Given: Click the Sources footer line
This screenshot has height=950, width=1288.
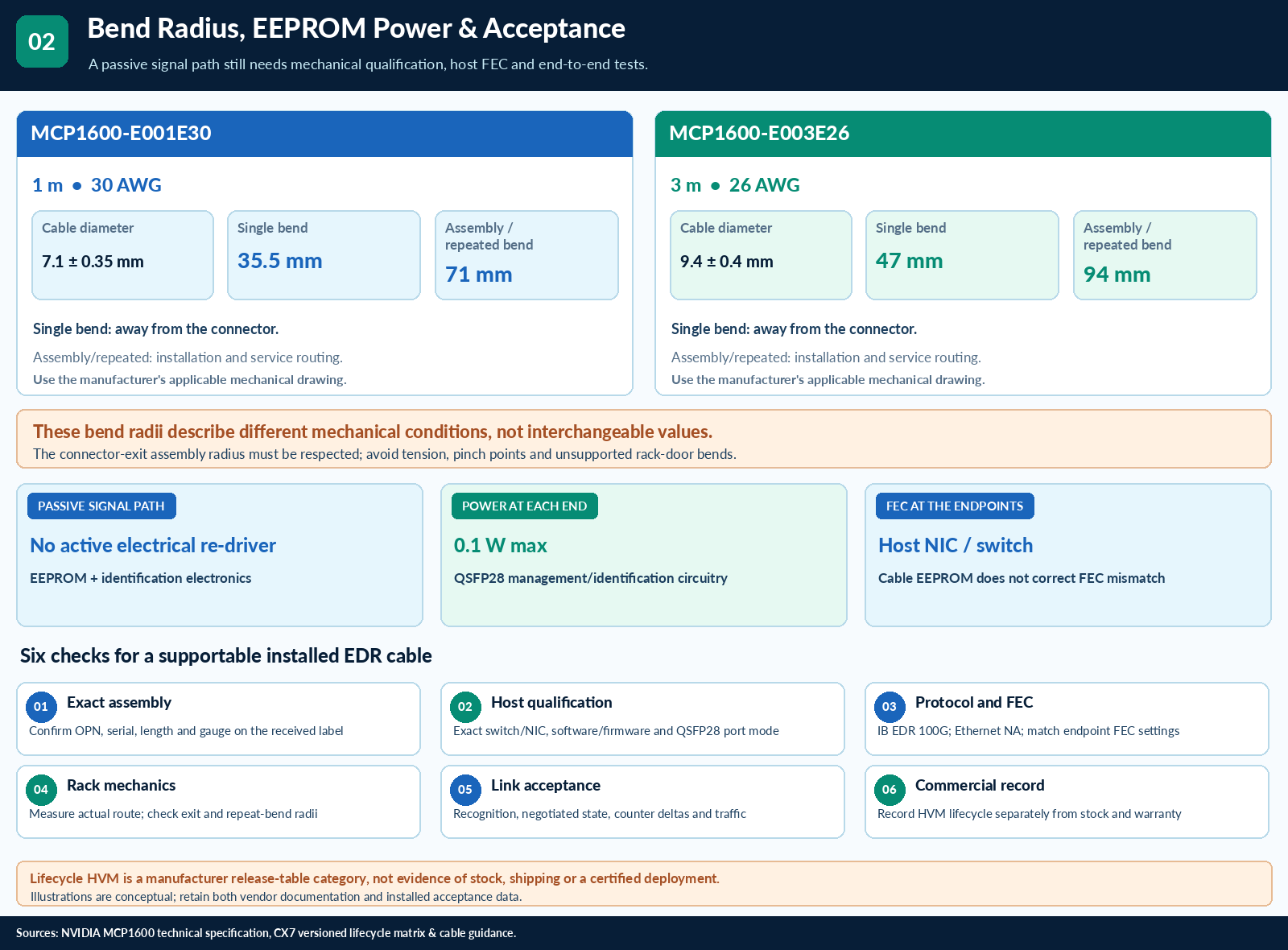Looking at the screenshot, I should coord(266,933).
